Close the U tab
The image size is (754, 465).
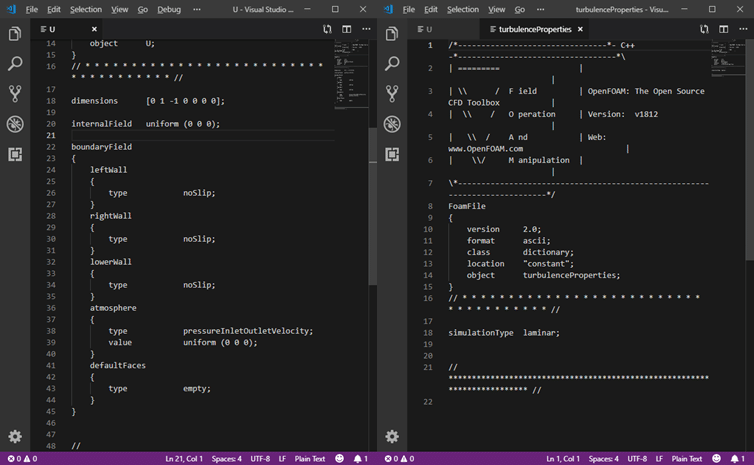point(94,29)
